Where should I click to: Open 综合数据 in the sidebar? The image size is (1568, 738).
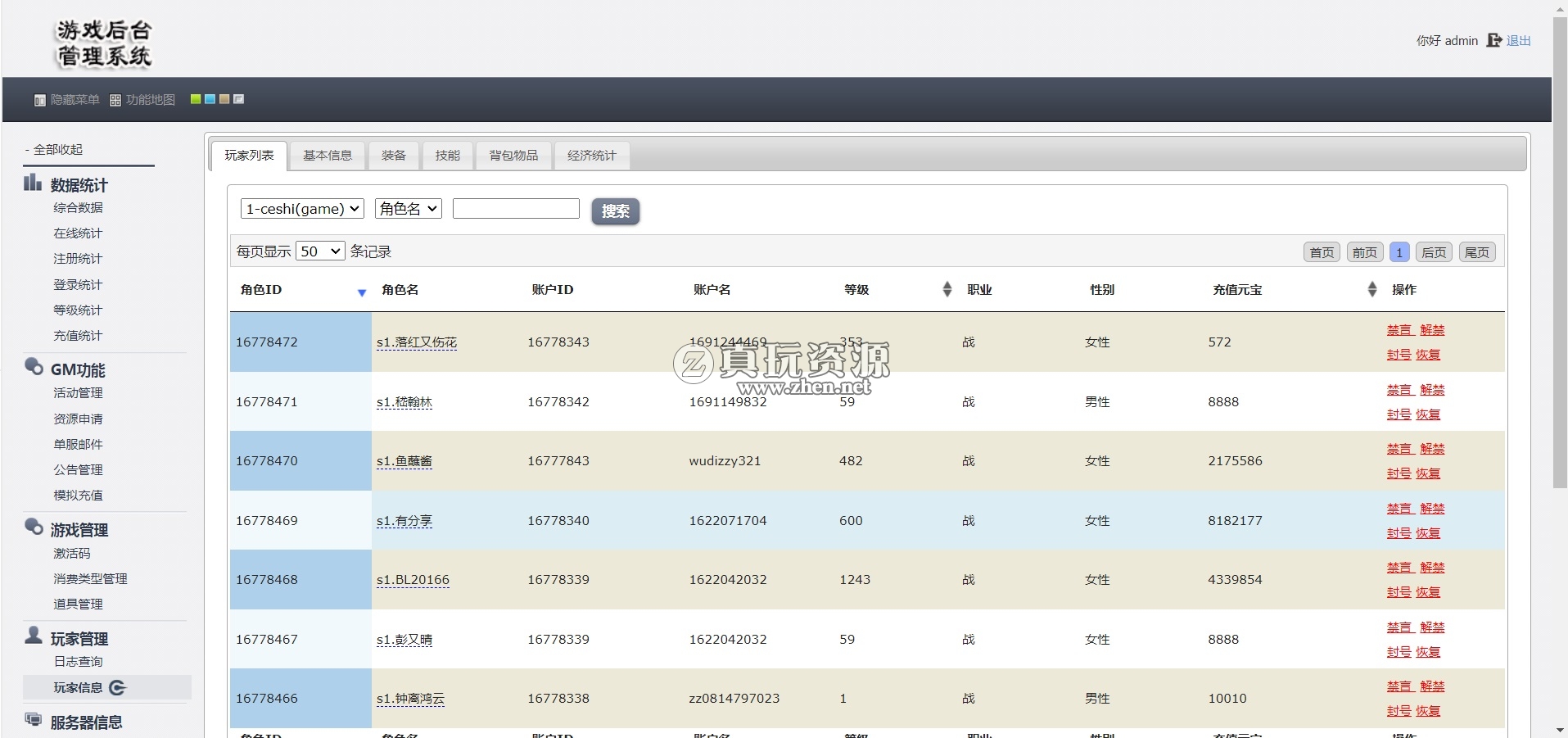tap(78, 208)
